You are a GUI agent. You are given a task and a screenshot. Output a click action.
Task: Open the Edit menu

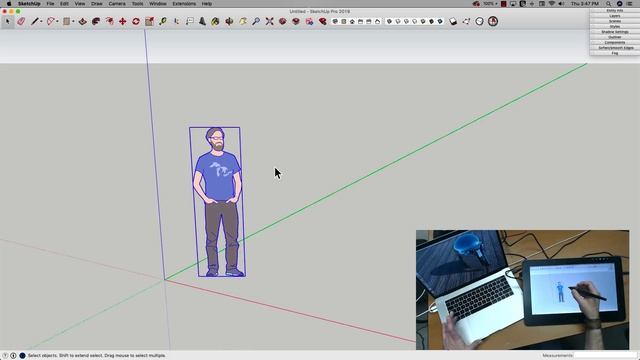click(x=64, y=4)
